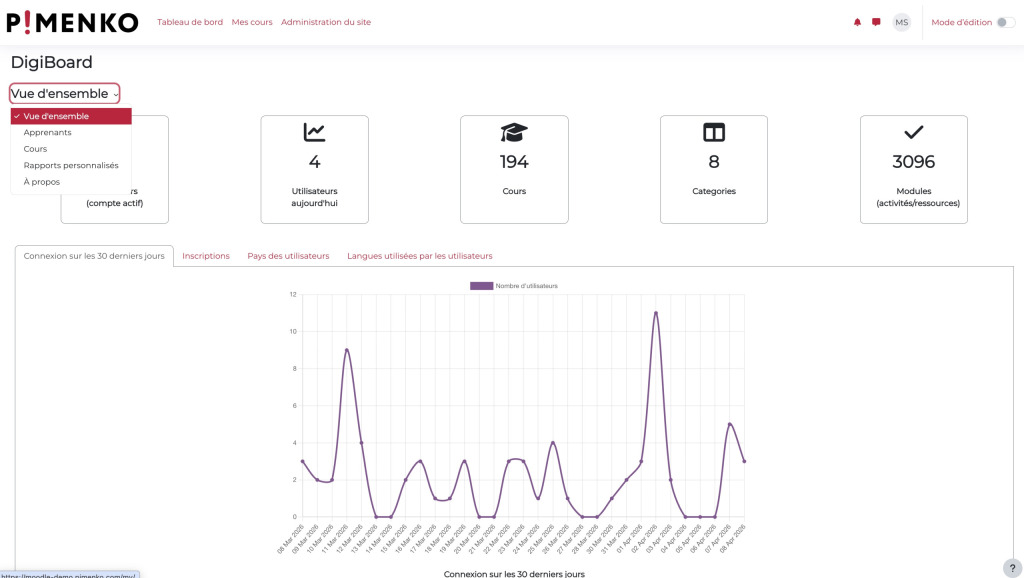1024x578 pixels.
Task: Select Rapports personnalisés from the dropdown
Action: (69, 164)
